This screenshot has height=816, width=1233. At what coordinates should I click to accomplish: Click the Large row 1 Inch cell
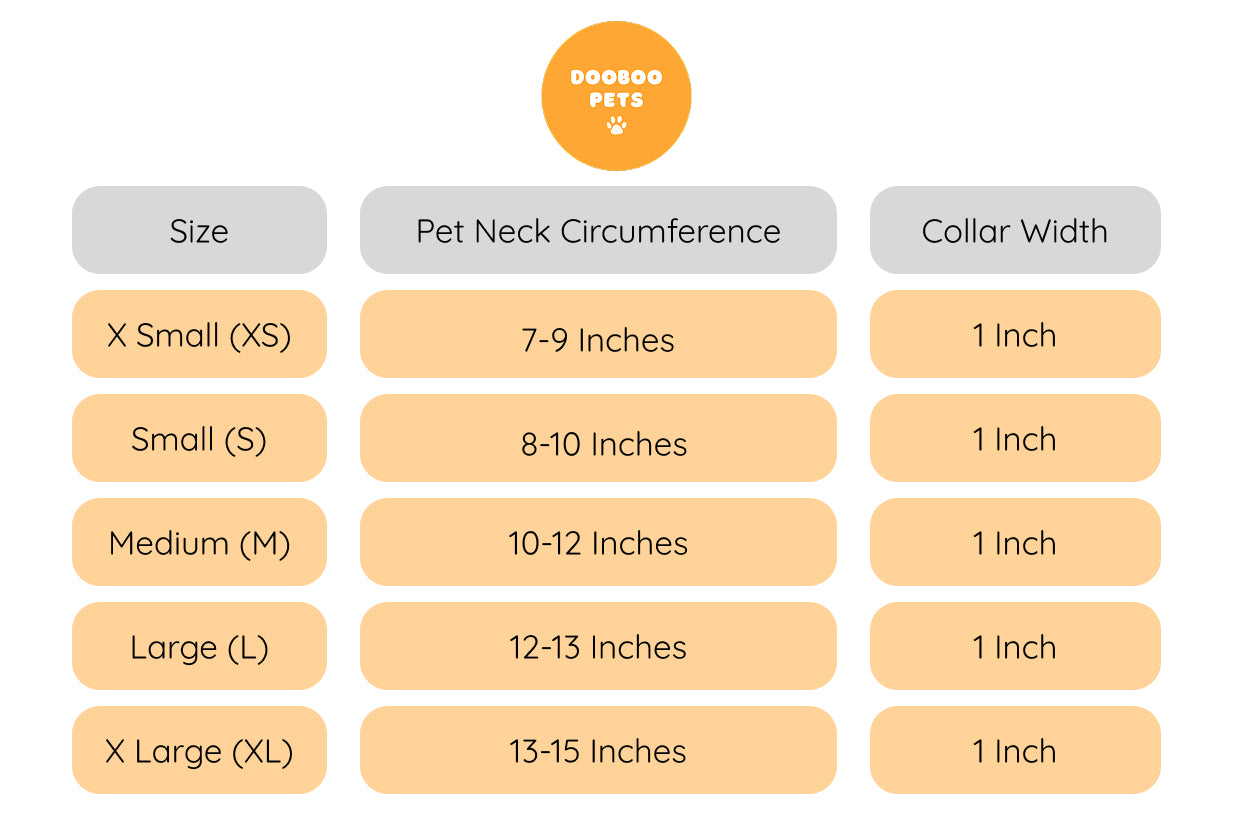point(1014,647)
